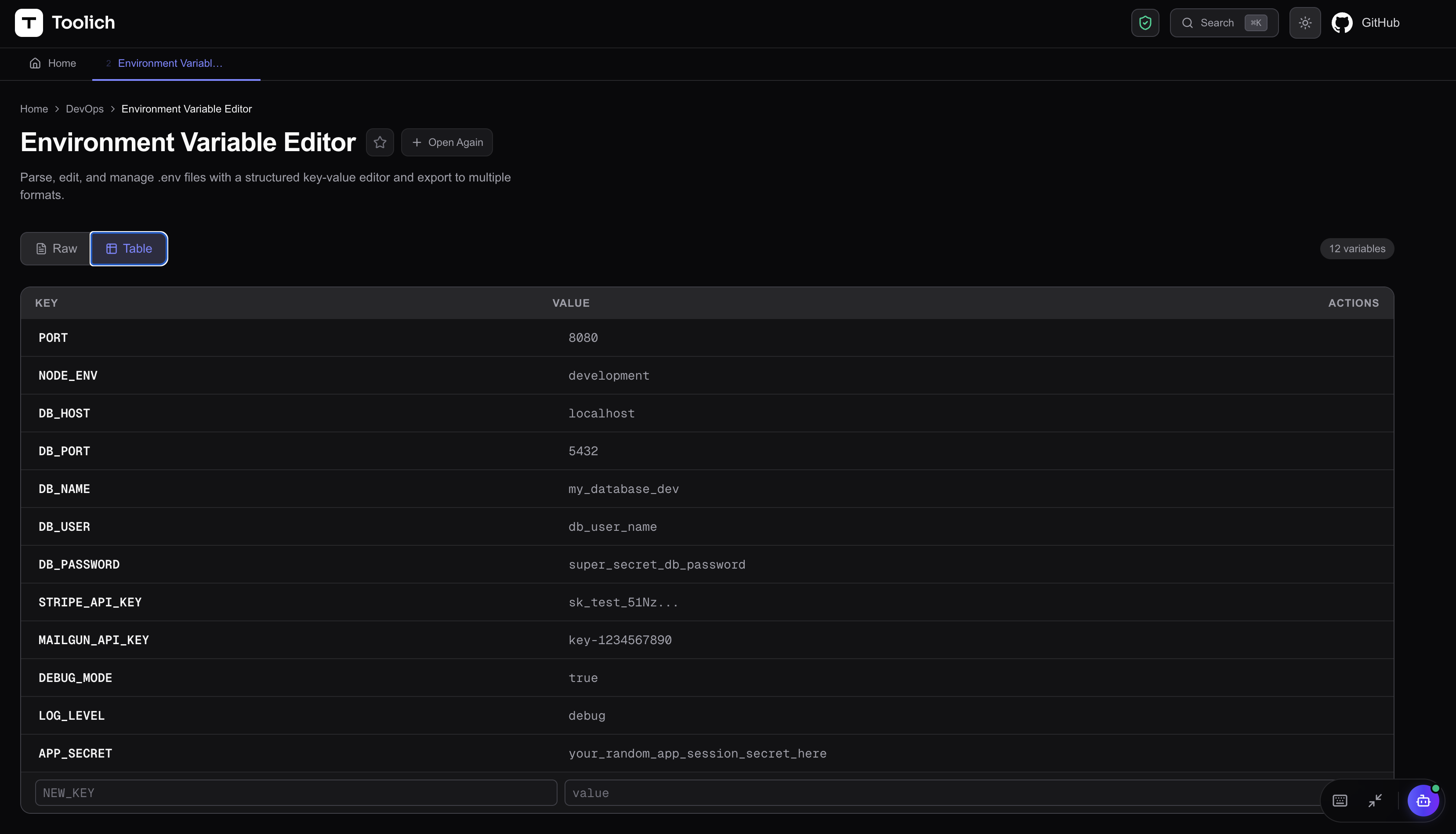Select the your_random_app_session_secret_here value

click(697, 754)
